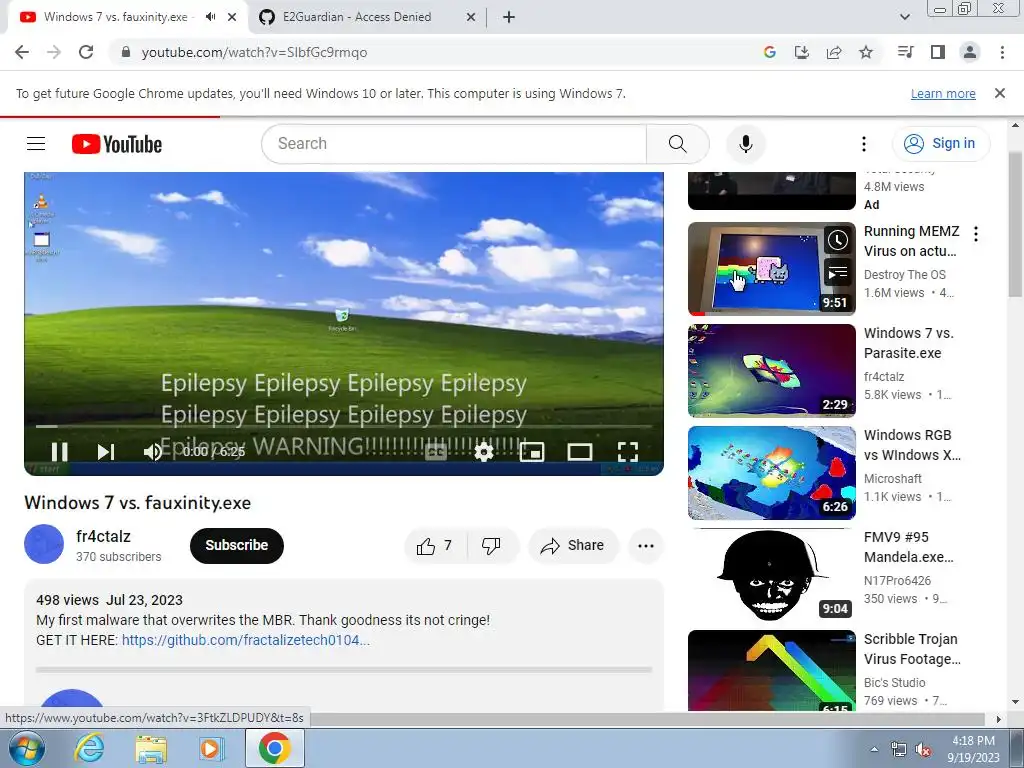The height and width of the screenshot is (768, 1024).
Task: Like the video with thumbs up
Action: 435,546
